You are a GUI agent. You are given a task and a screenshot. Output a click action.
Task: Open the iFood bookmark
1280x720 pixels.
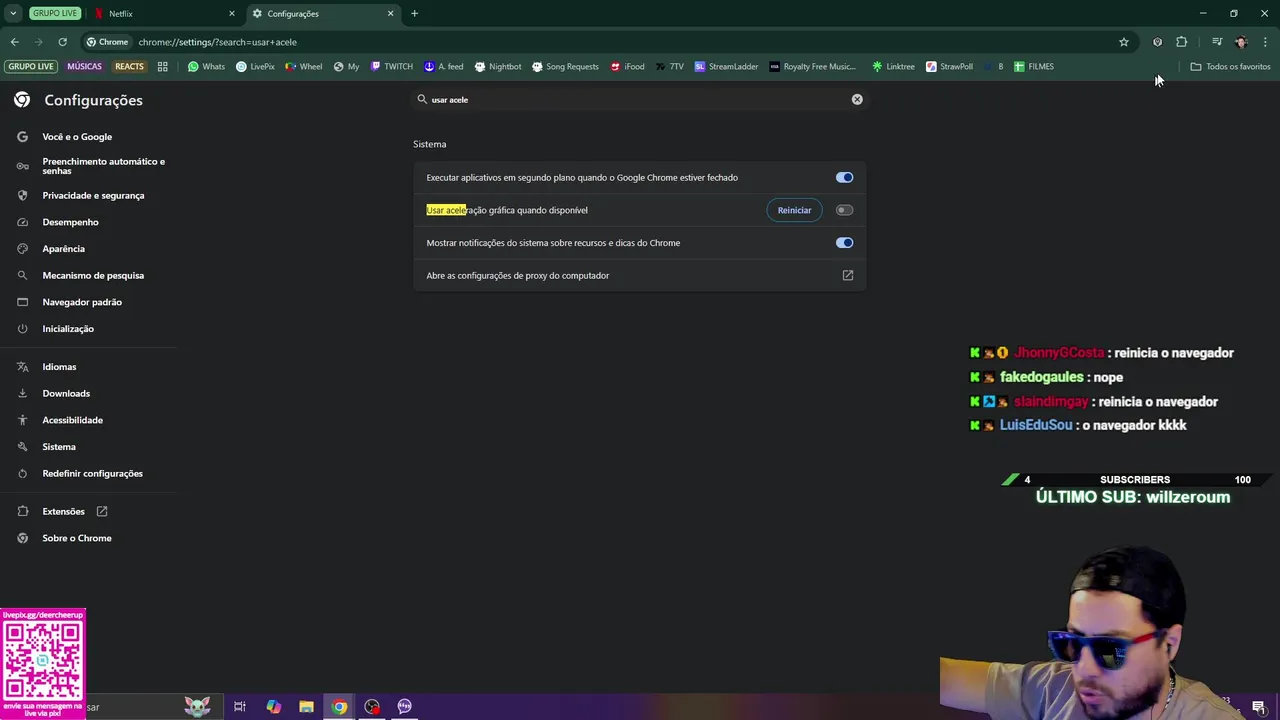(627, 67)
